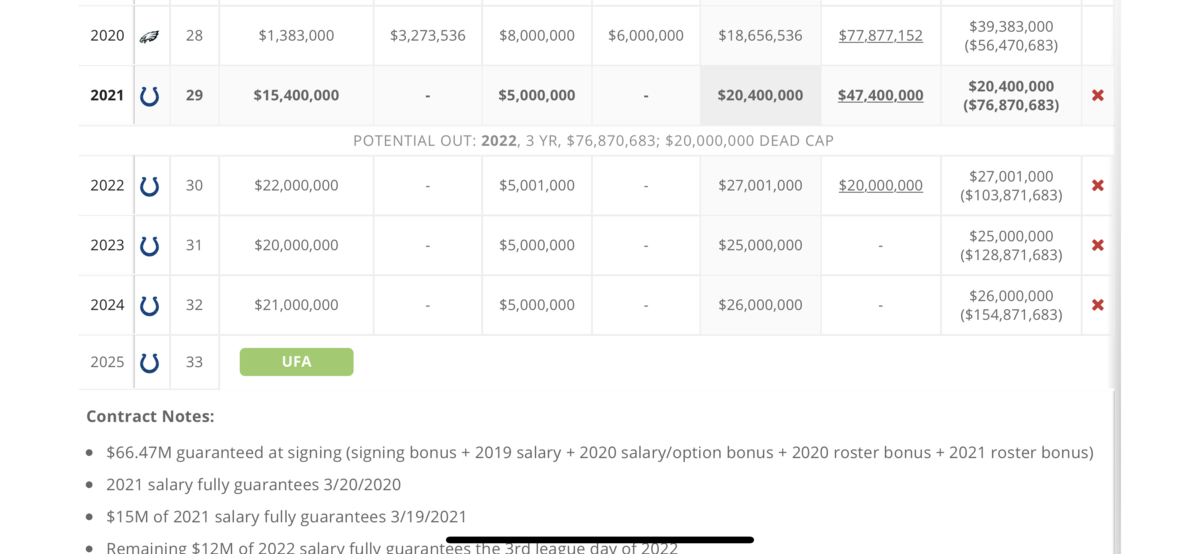Open the $20,000,000 dead cap link
This screenshot has height=554, width=1200.
[x=880, y=186]
